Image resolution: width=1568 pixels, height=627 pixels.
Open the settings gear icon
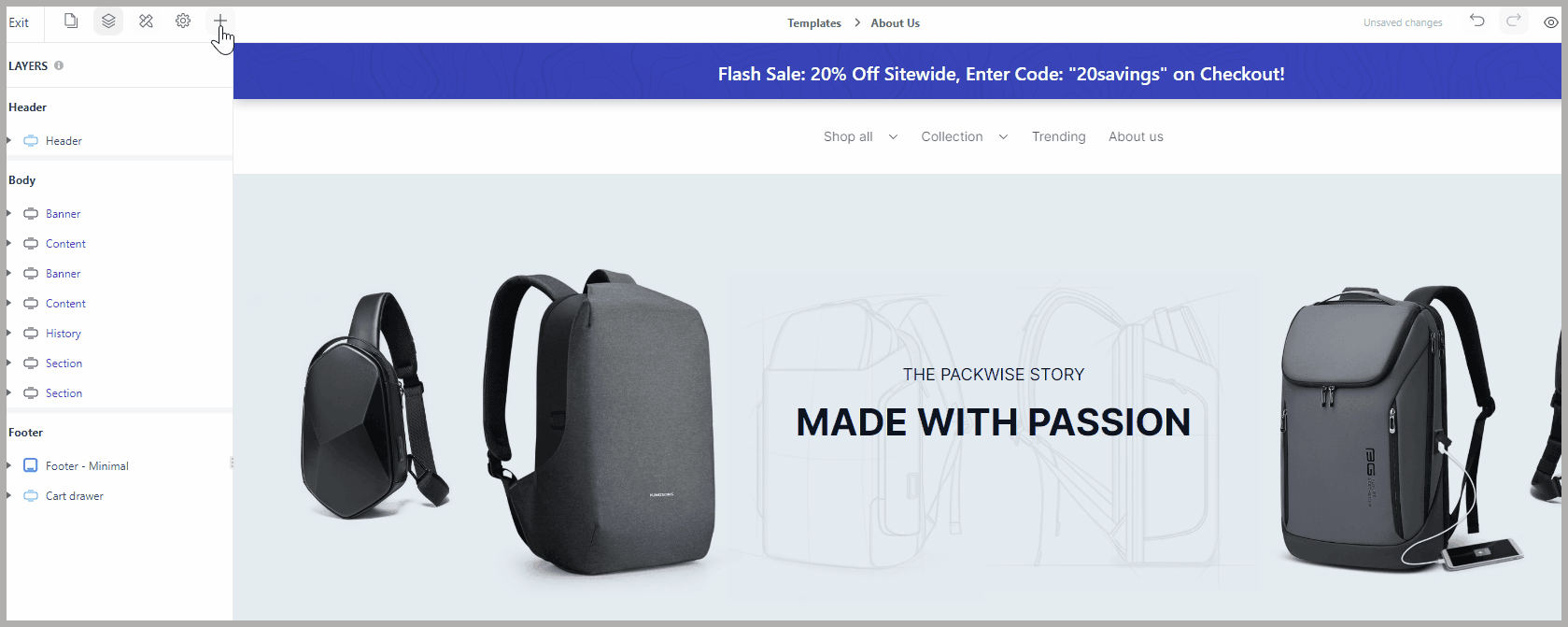[x=183, y=21]
